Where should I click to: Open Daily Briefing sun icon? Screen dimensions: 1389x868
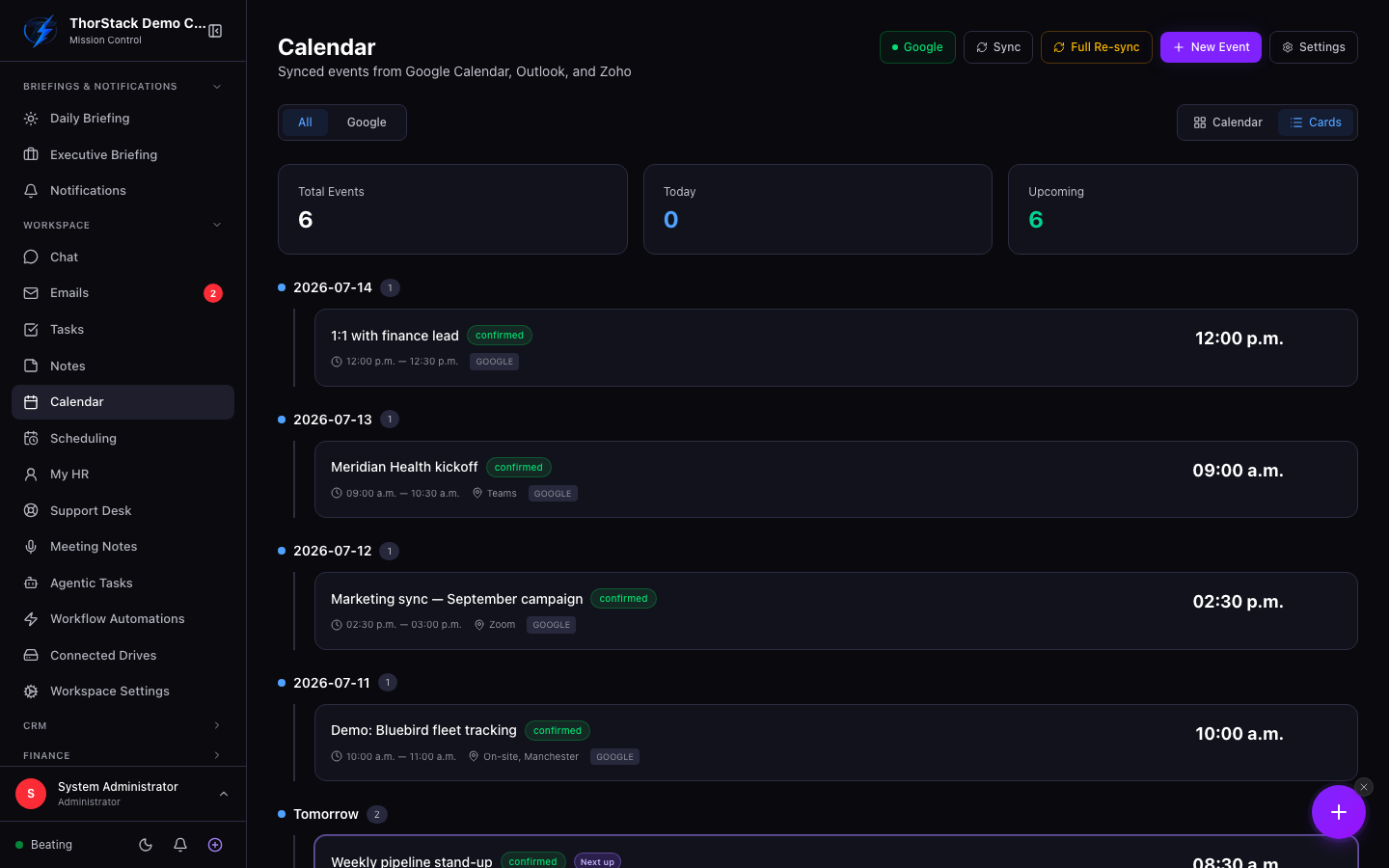(31, 119)
